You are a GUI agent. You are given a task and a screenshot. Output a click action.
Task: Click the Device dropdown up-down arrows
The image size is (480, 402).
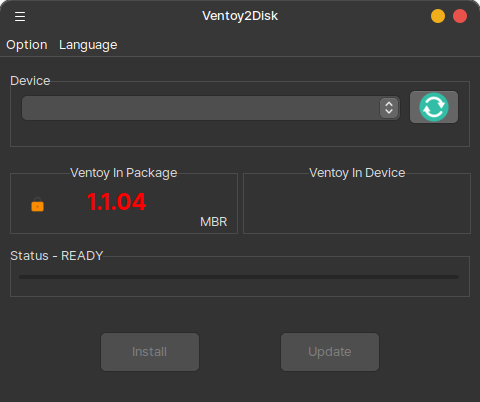click(x=389, y=108)
